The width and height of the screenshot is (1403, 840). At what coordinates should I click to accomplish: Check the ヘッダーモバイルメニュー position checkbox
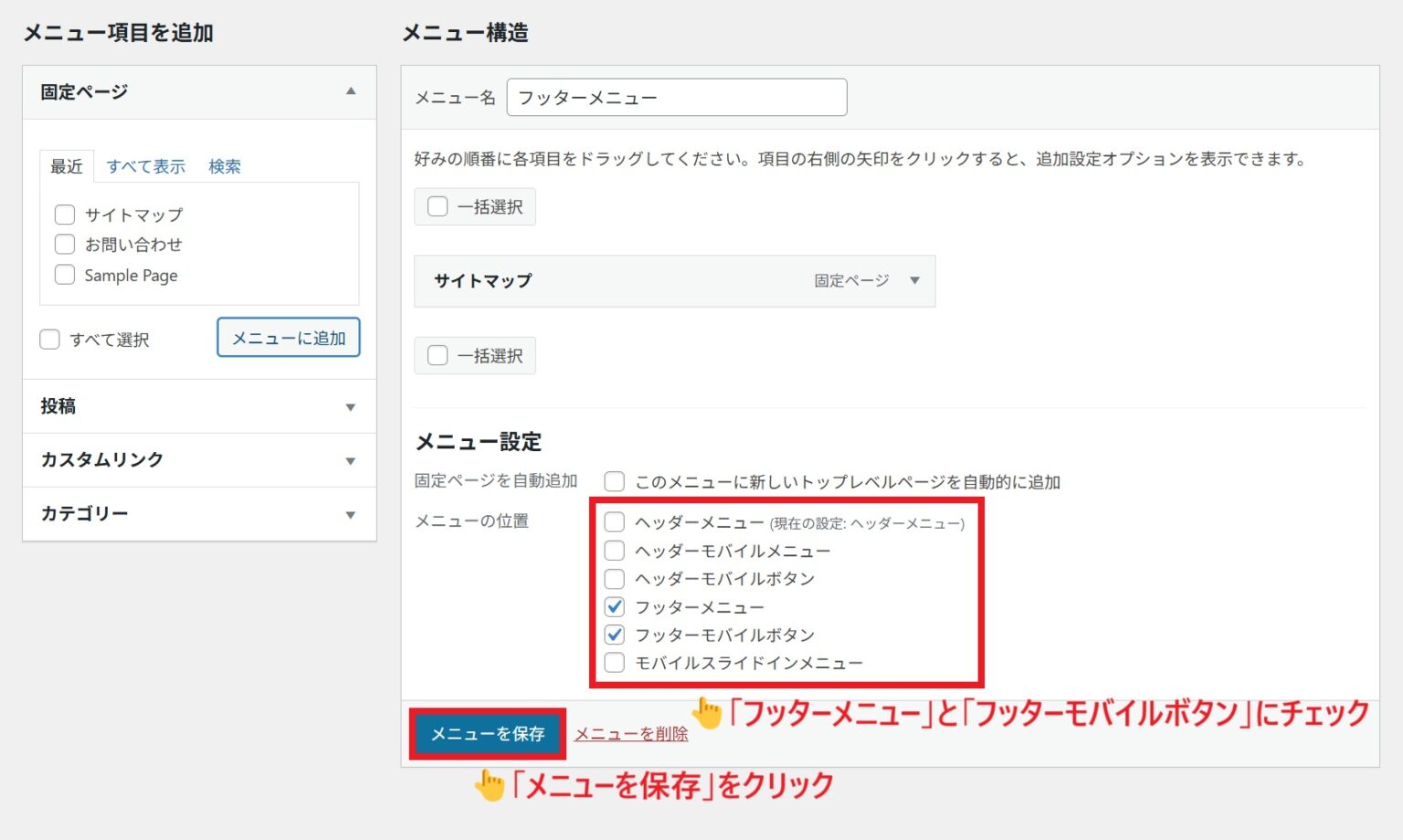click(x=615, y=551)
